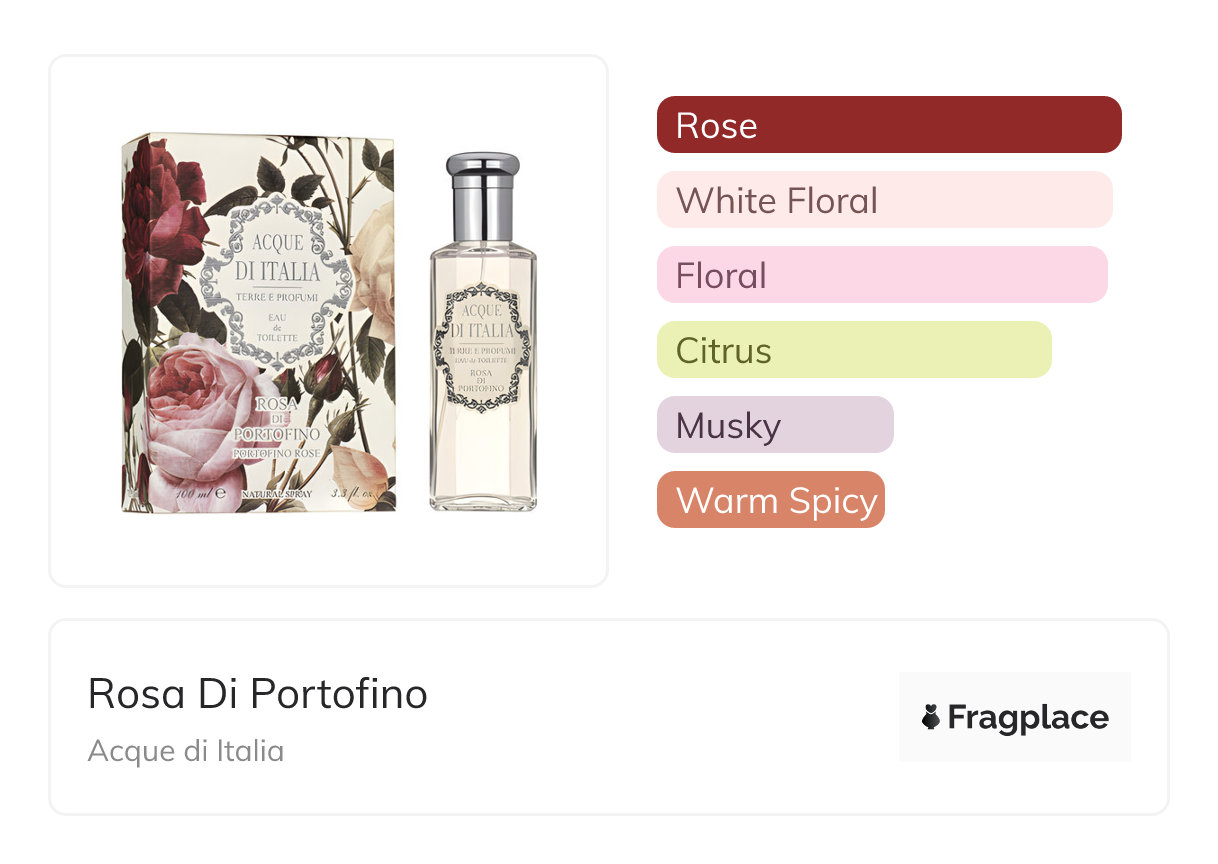
Task: Click the Acque di Italia emblem on box
Action: [x=277, y=282]
